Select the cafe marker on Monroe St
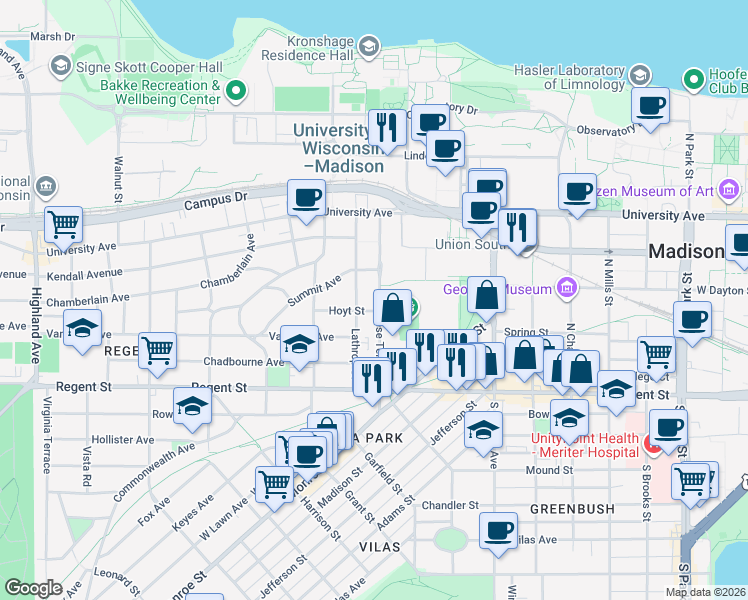 coord(308,454)
